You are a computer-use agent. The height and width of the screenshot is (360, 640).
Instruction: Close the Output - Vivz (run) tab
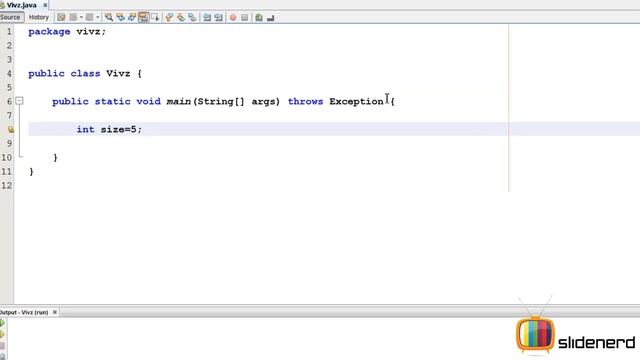click(x=55, y=312)
